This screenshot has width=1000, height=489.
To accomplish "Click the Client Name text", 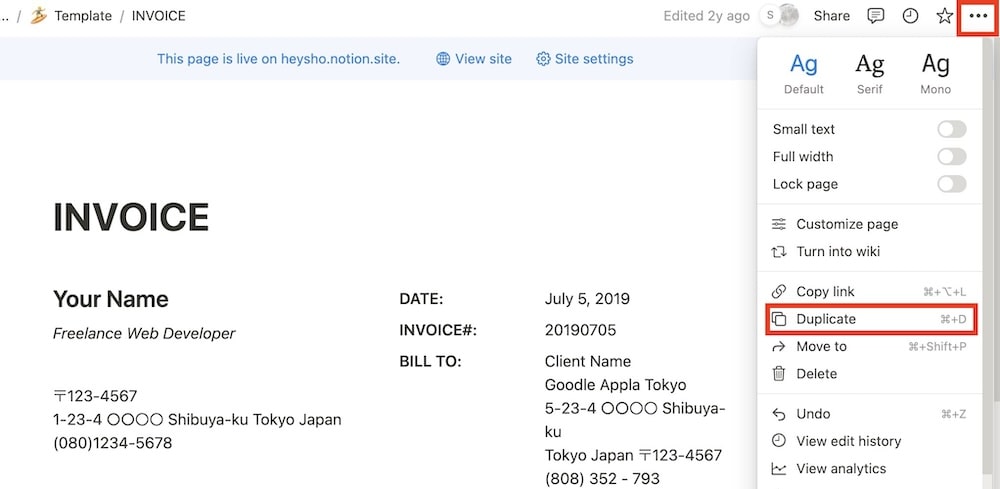I will 587,361.
